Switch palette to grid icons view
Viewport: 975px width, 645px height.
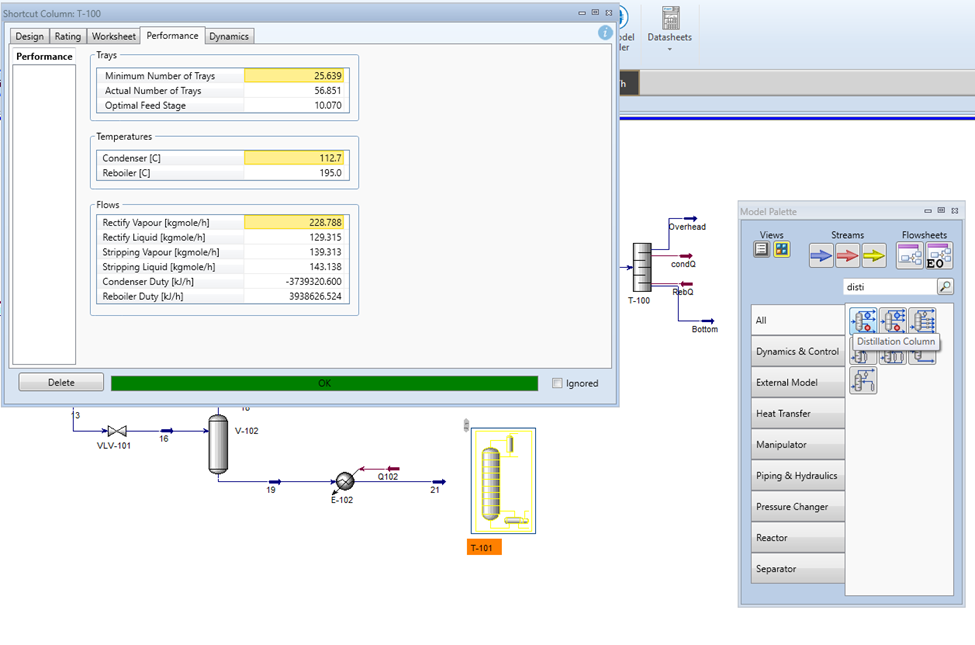pos(782,249)
